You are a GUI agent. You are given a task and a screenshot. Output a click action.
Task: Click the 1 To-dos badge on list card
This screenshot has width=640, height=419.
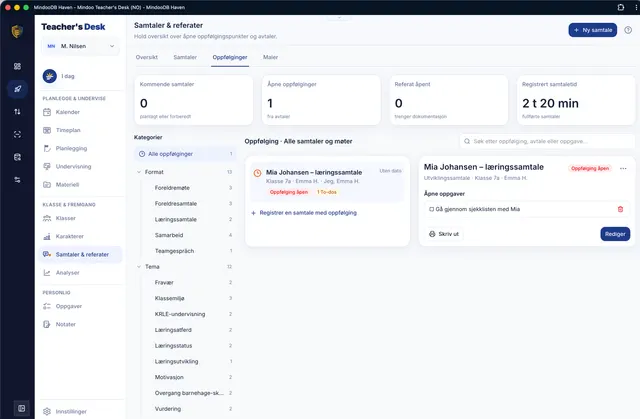pos(327,192)
